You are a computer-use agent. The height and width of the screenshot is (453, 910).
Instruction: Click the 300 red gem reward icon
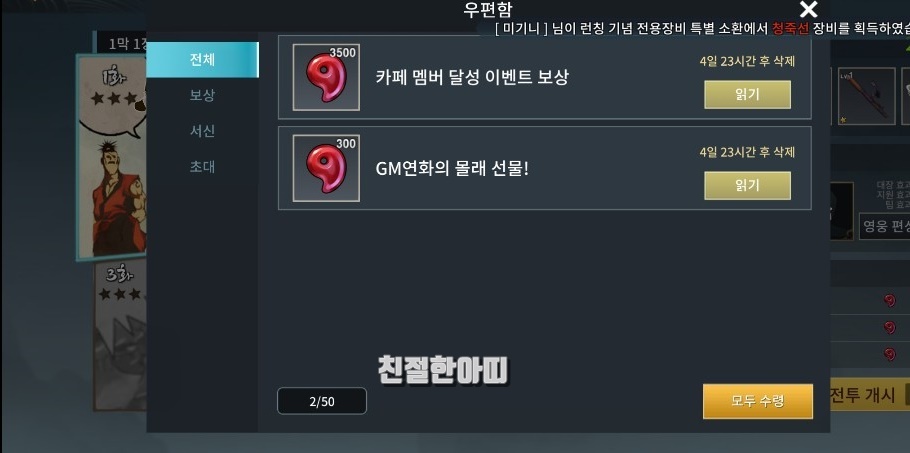tap(326, 168)
